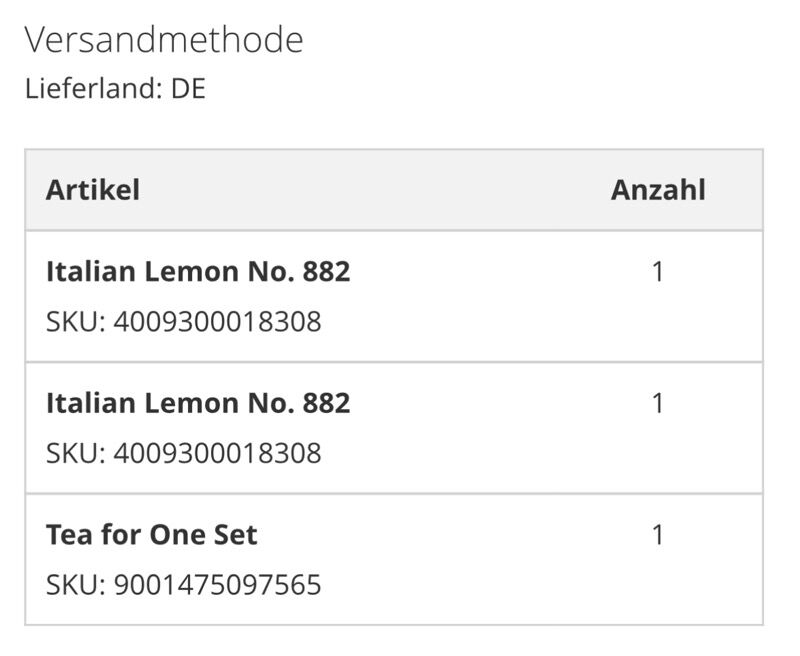Click the Tea for One Set table row

394,559
